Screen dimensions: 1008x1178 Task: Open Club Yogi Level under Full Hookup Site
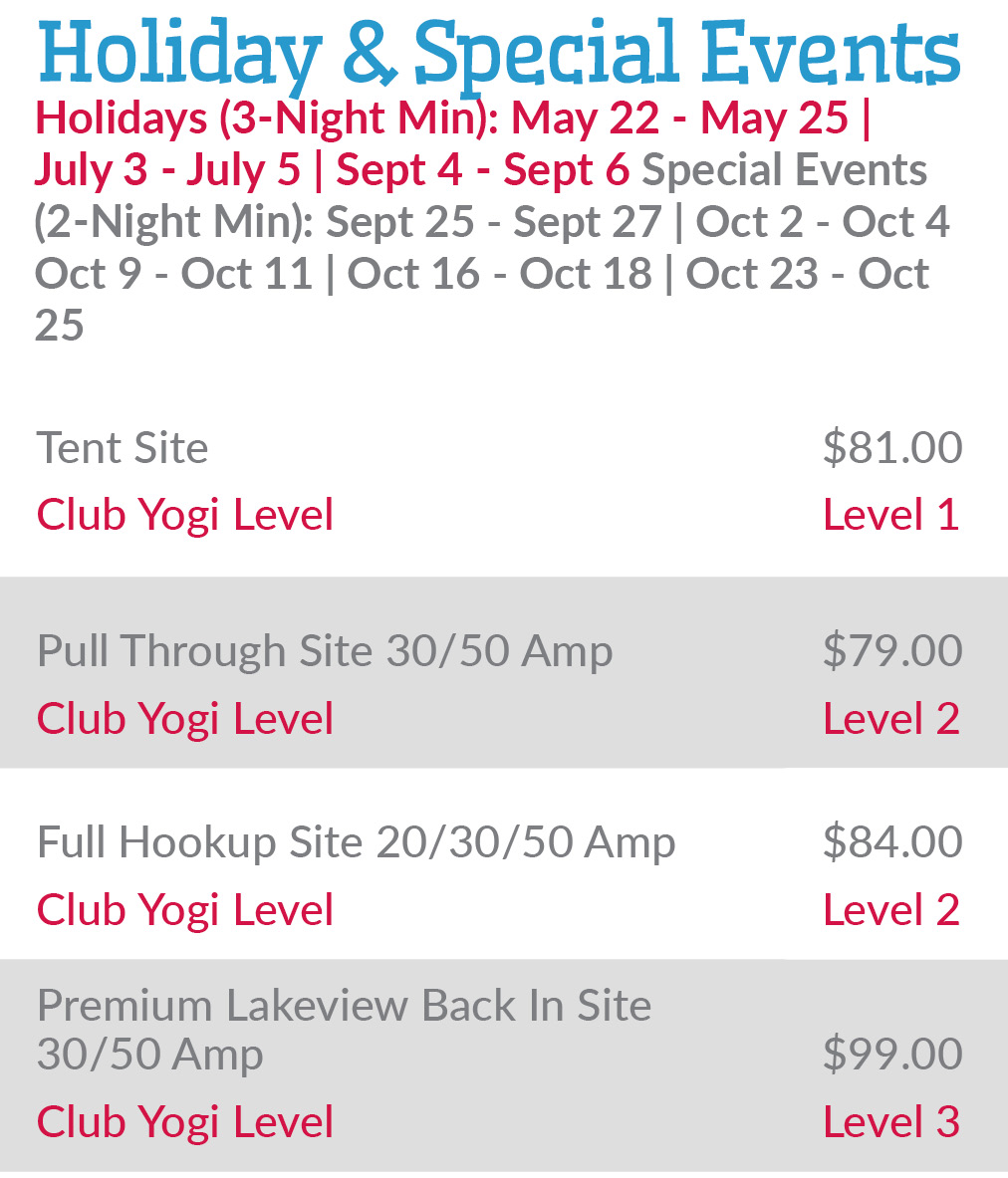185,910
